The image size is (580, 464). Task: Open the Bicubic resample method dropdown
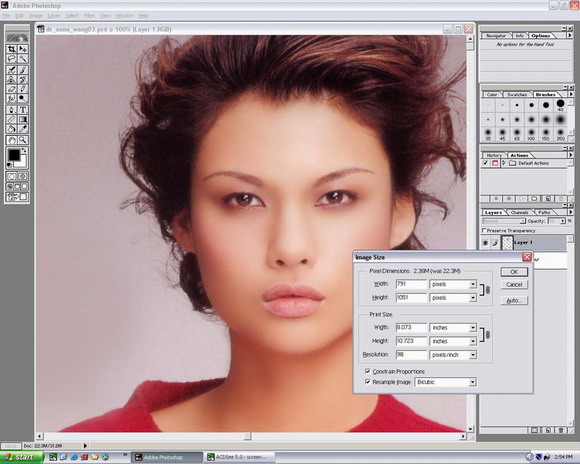pos(472,382)
